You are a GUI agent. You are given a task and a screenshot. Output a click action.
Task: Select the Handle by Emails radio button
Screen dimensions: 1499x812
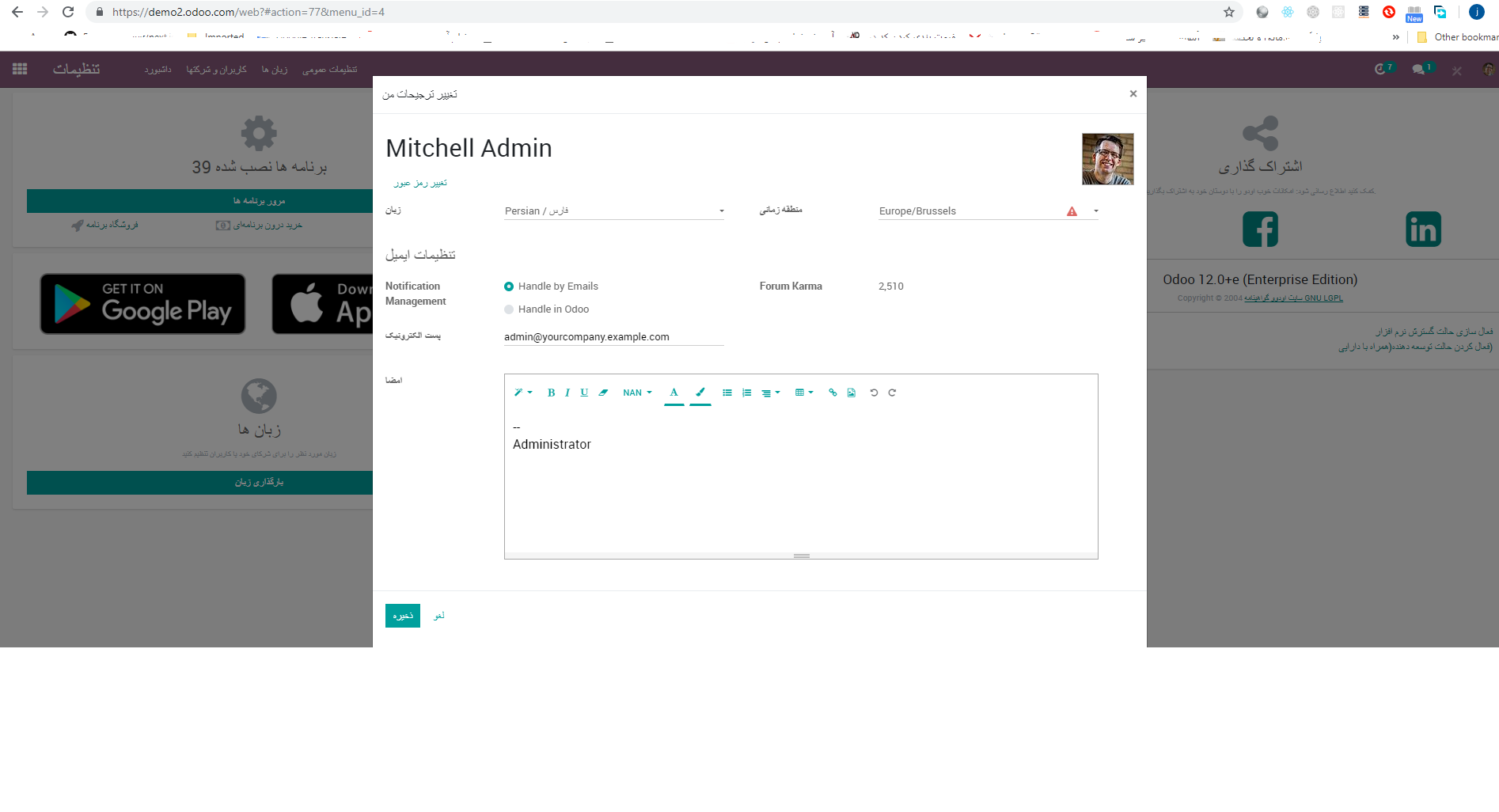coord(508,286)
